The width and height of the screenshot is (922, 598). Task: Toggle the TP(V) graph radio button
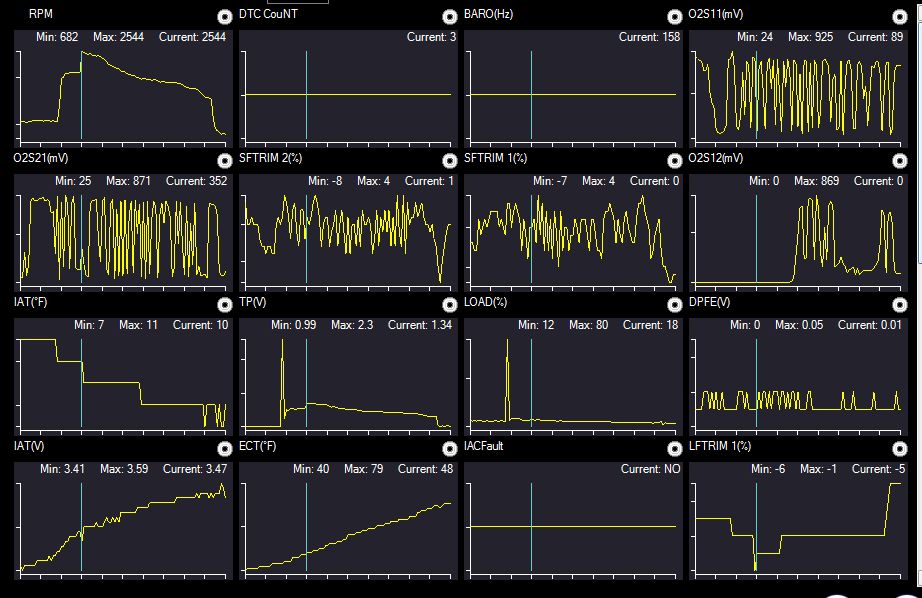click(x=449, y=305)
